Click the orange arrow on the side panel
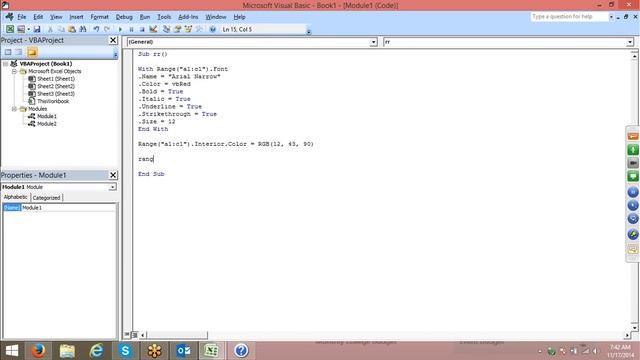 (633, 136)
